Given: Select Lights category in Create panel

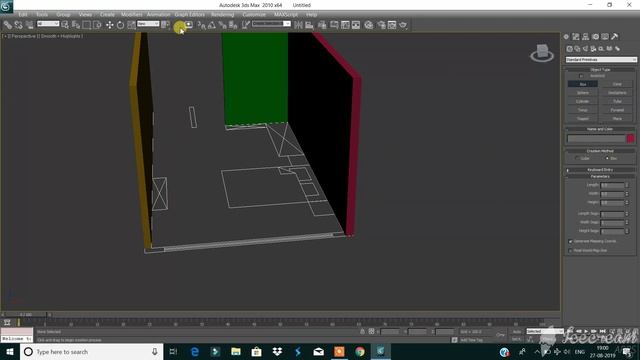Looking at the screenshot, I should pyautogui.click(x=585, y=49).
